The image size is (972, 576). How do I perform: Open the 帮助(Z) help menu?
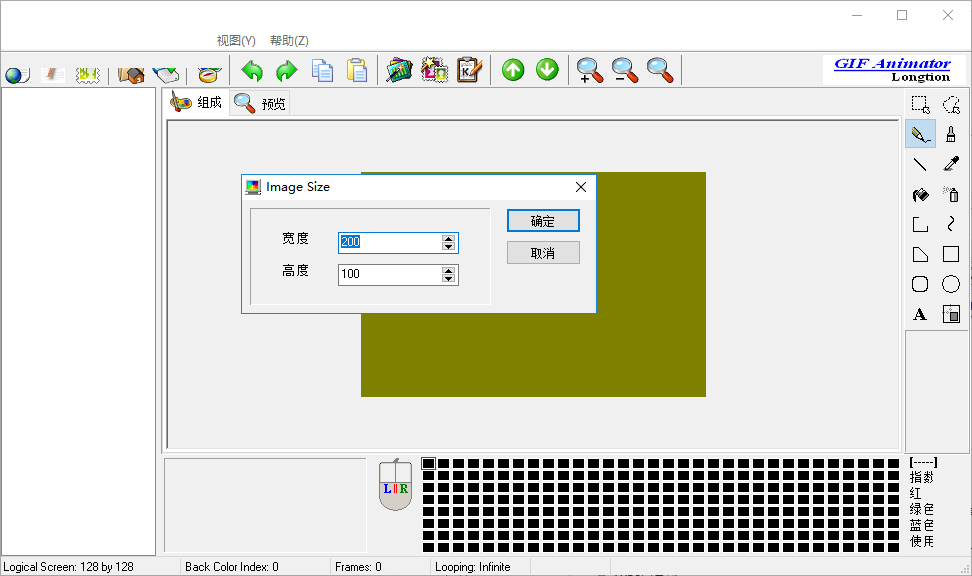click(289, 41)
